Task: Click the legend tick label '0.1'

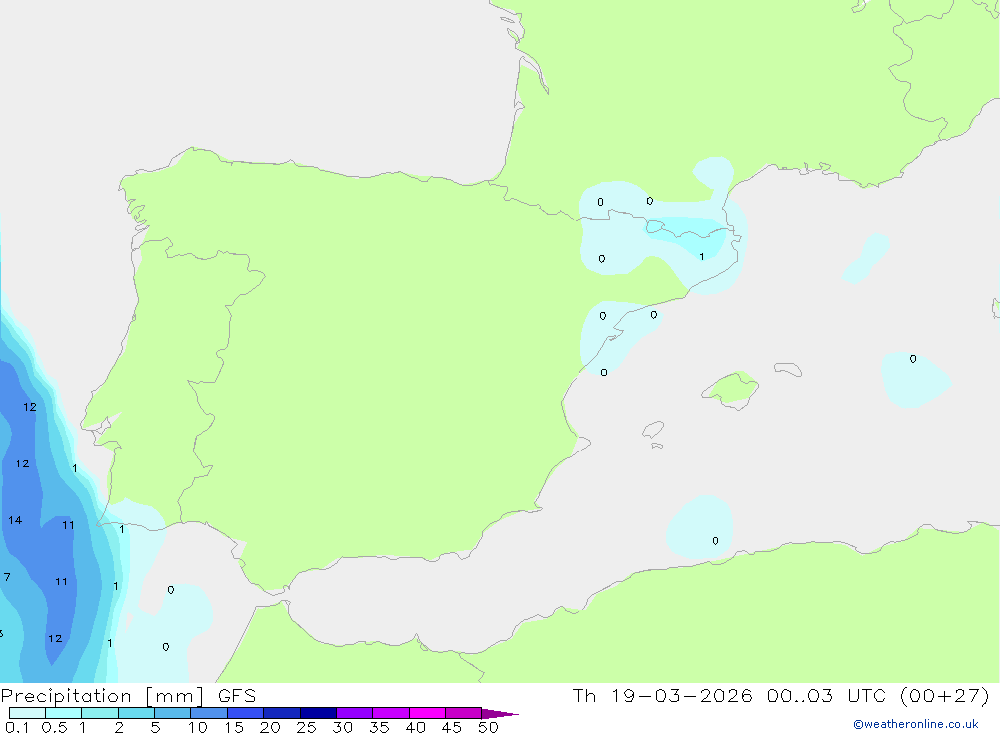Action: tap(17, 727)
